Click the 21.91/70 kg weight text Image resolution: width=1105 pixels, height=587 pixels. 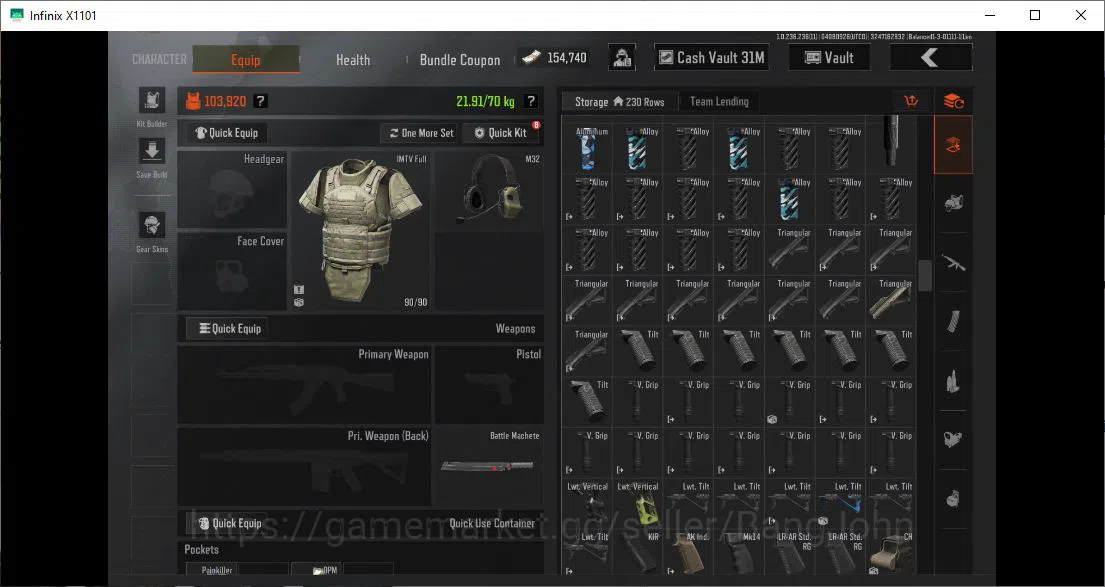pyautogui.click(x=485, y=101)
